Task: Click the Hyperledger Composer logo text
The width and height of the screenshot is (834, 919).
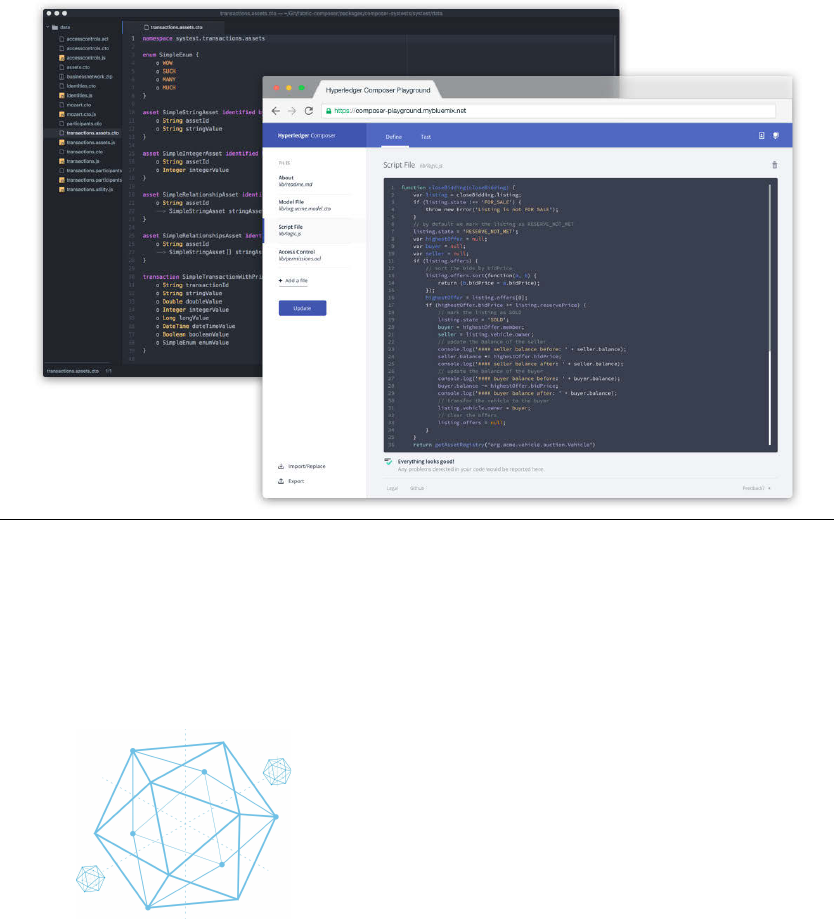Action: 307,135
